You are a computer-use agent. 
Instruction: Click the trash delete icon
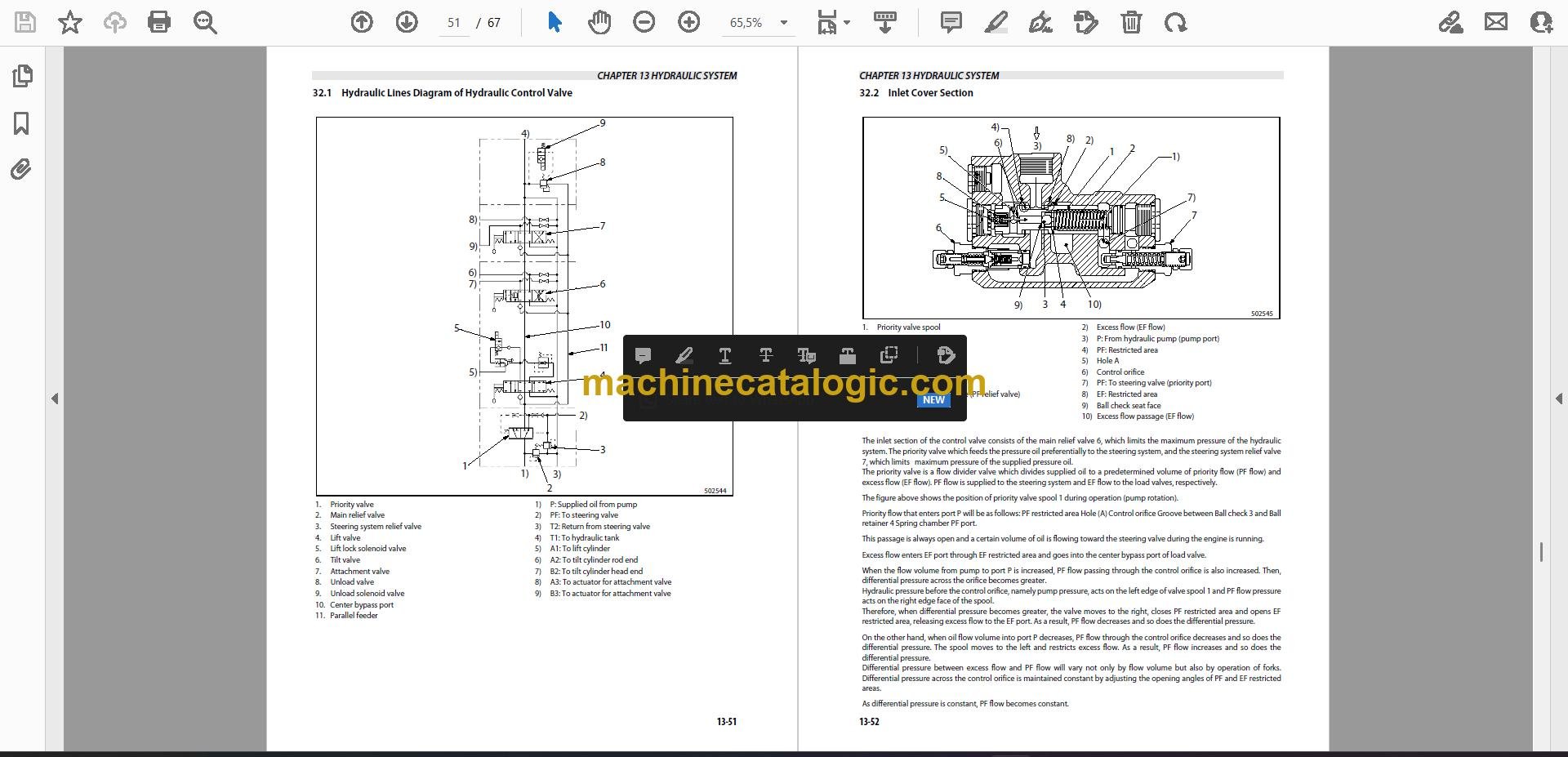point(1131,23)
